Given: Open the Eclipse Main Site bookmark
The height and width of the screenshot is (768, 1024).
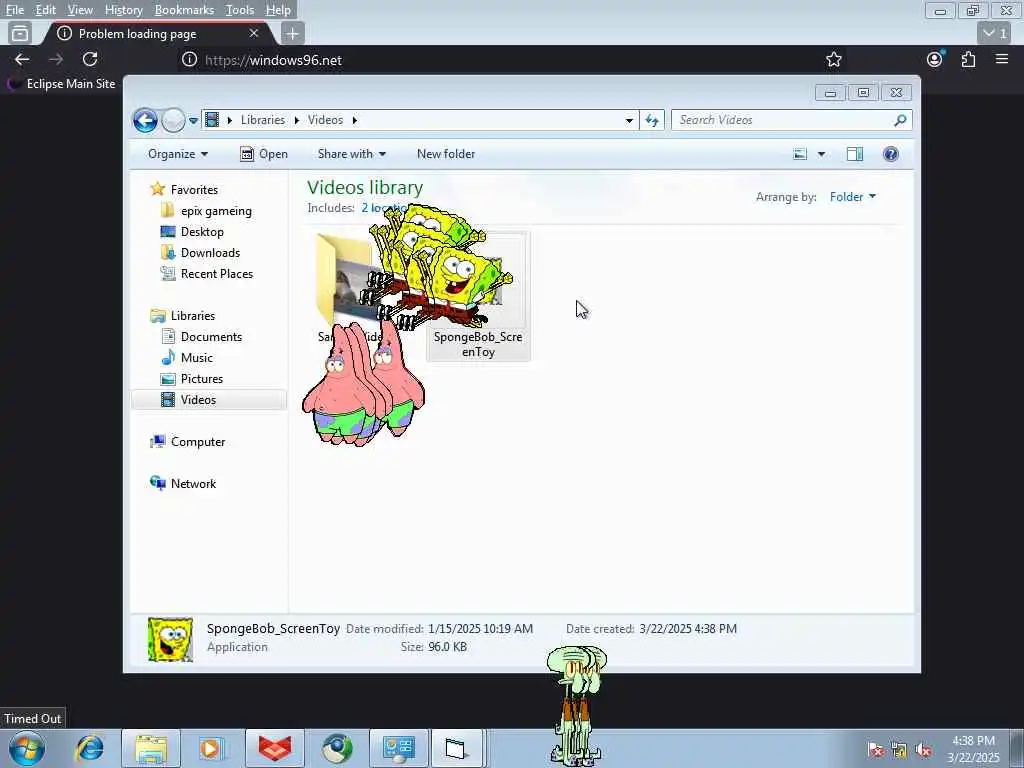Looking at the screenshot, I should (61, 84).
